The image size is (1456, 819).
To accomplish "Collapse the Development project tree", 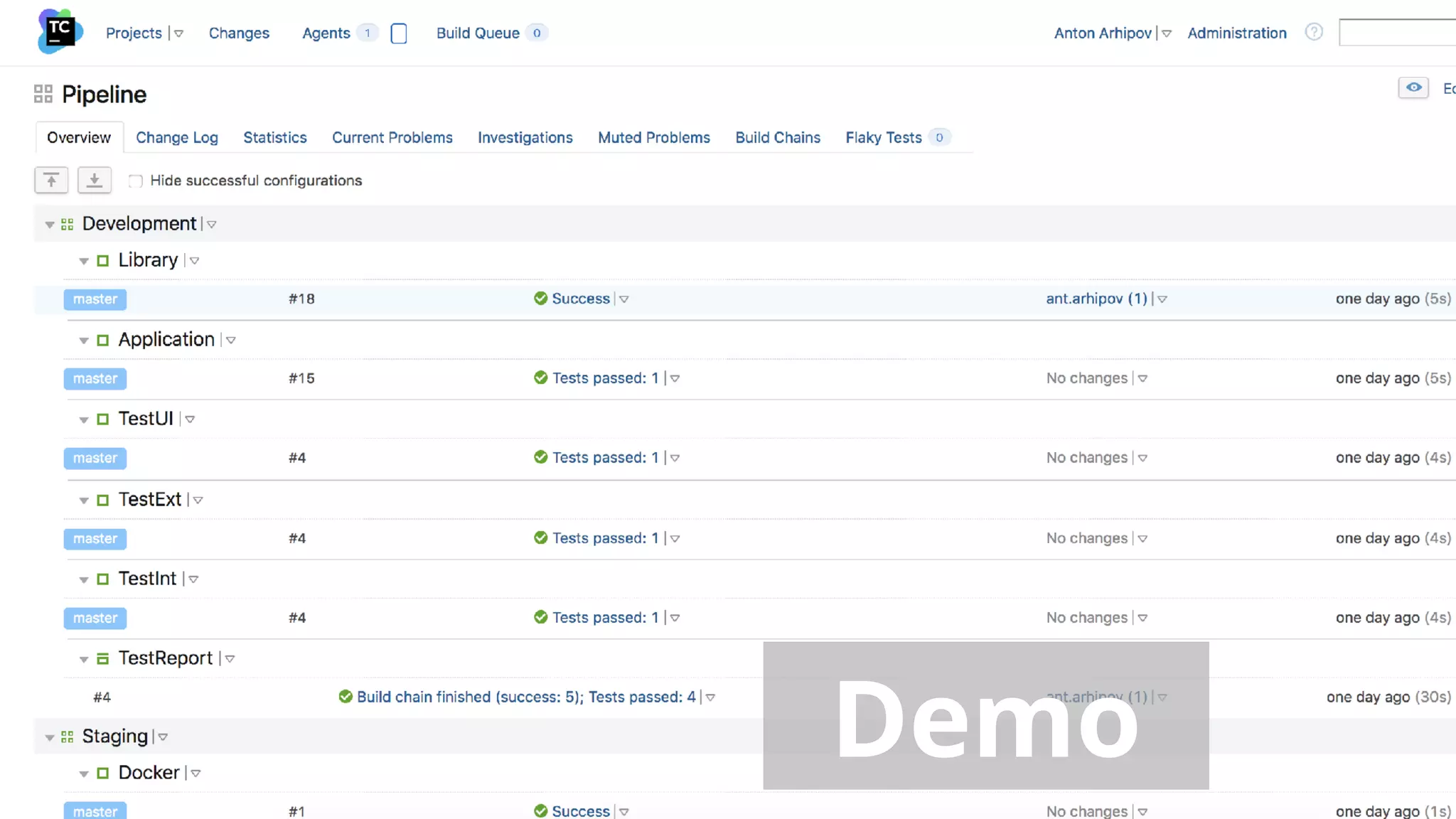I will (50, 225).
